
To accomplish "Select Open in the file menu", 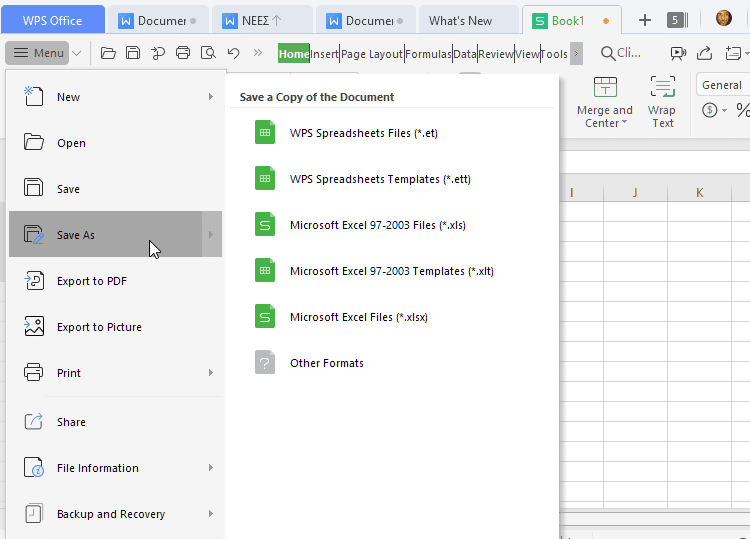I will (116, 143).
